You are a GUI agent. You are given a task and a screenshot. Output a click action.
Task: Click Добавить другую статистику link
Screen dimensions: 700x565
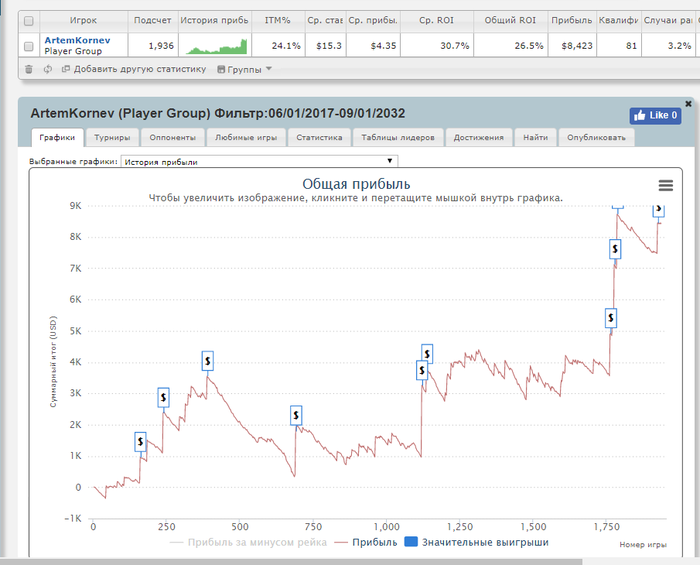click(x=140, y=69)
